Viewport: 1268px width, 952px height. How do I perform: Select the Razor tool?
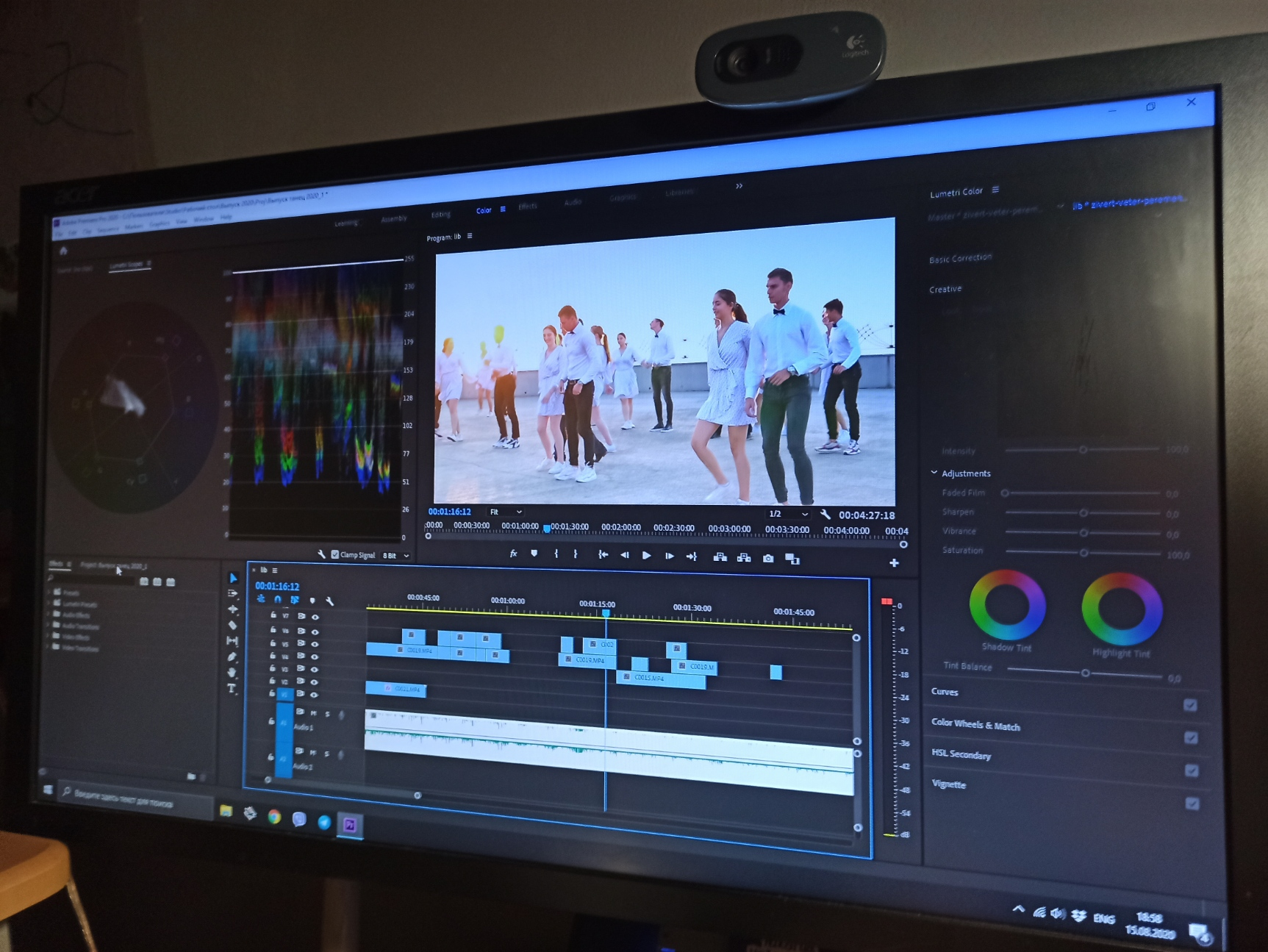[x=233, y=625]
